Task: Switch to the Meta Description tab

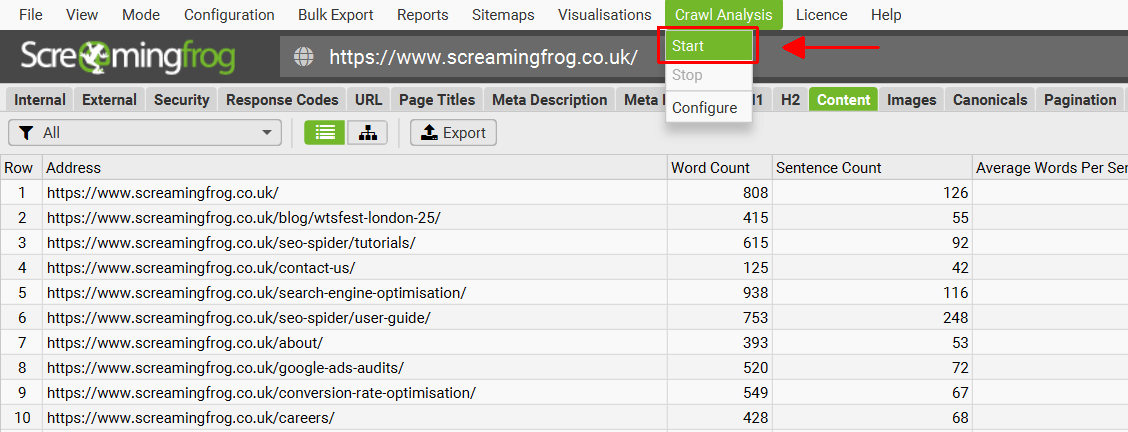Action: pos(550,100)
